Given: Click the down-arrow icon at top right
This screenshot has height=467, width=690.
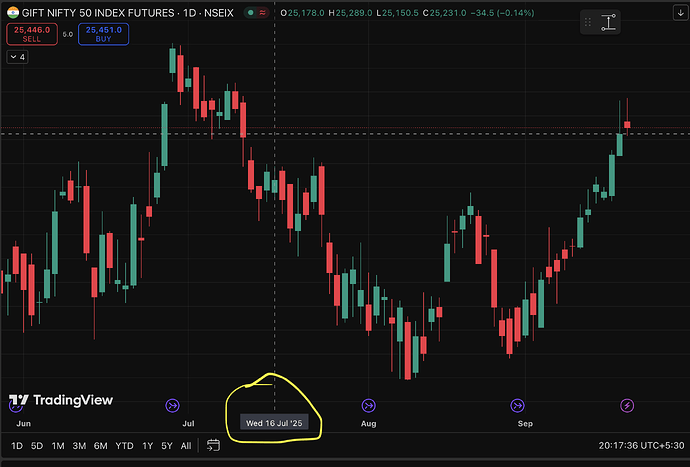Looking at the screenshot, I should click(x=680, y=13).
